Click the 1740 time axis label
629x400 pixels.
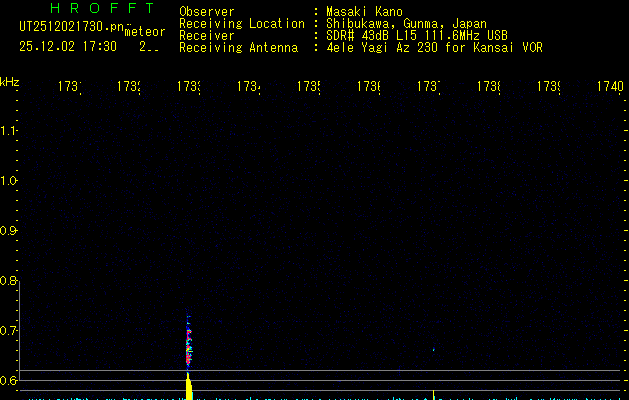[x=610, y=86]
